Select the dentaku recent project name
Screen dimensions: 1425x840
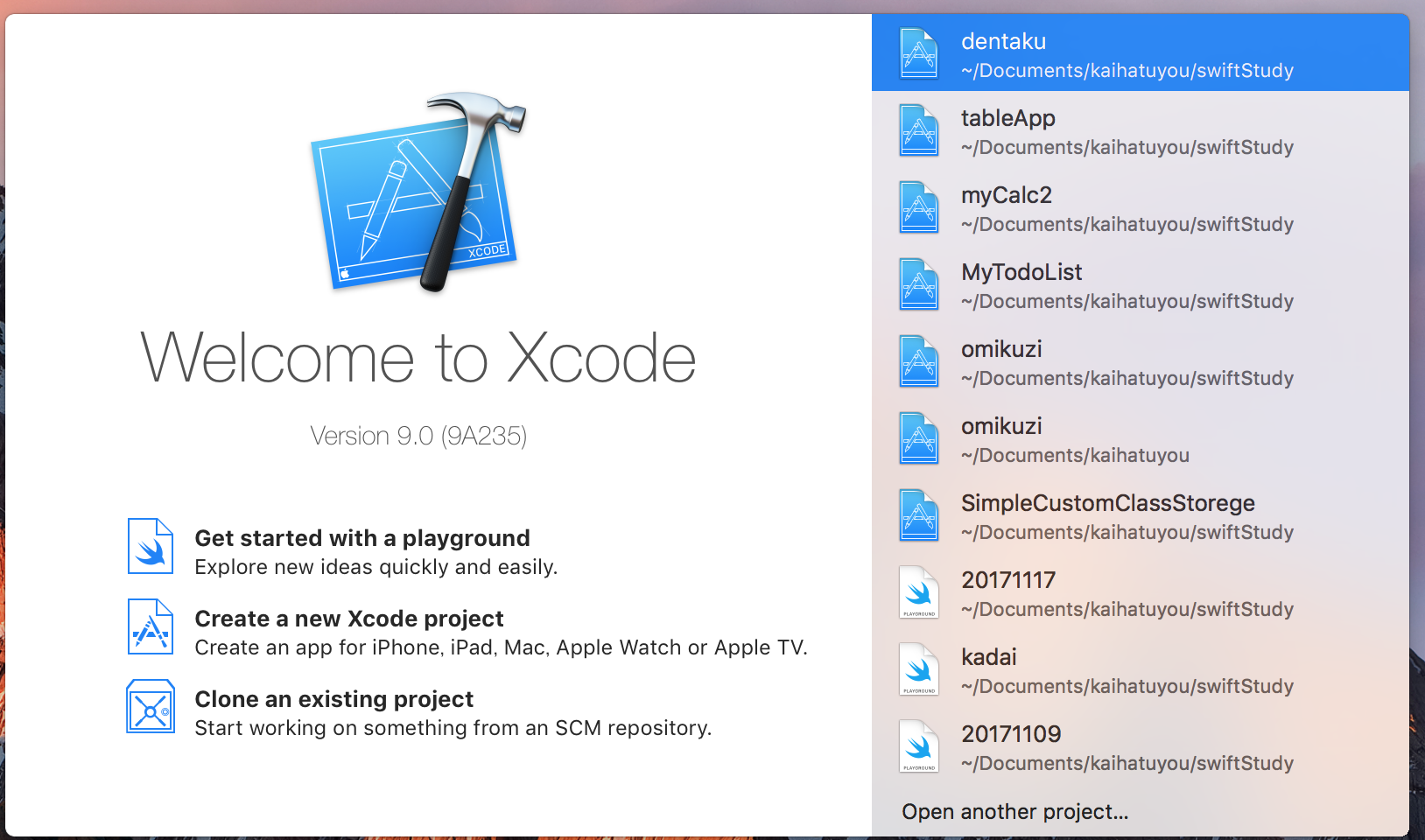[1003, 41]
